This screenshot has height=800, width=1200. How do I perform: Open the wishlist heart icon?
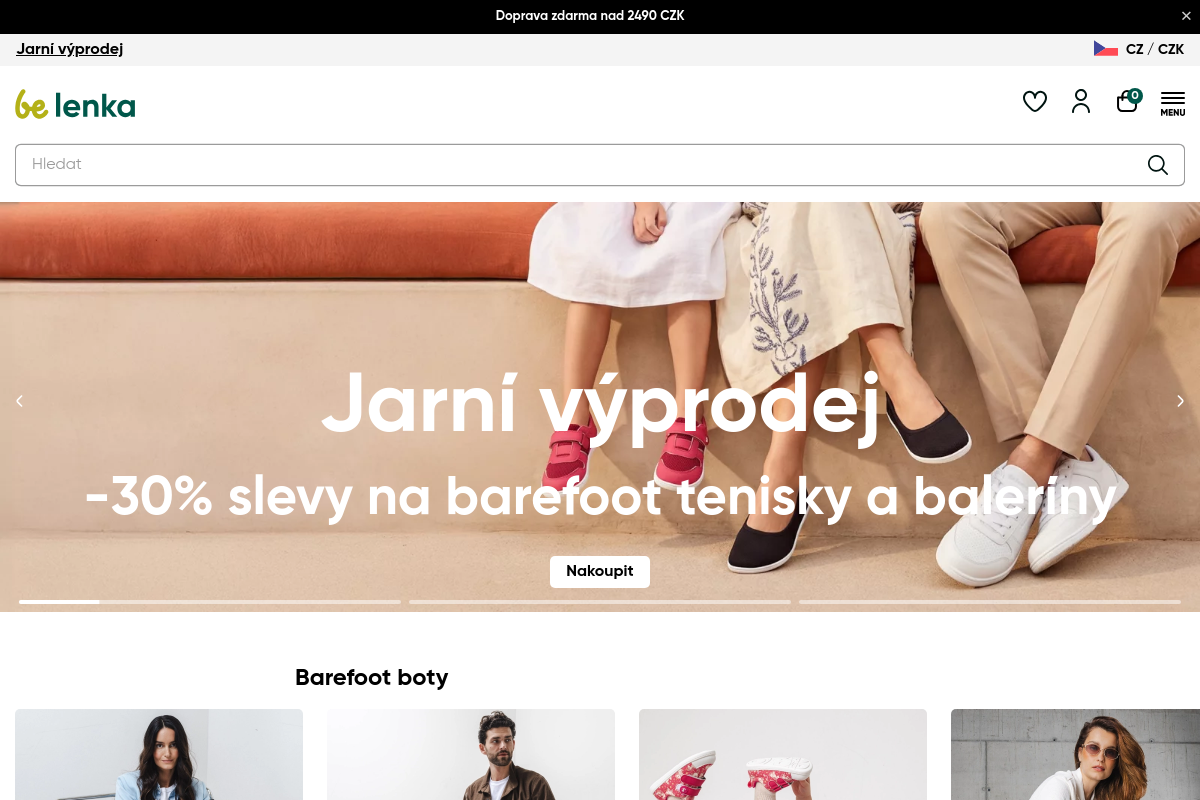click(1034, 101)
